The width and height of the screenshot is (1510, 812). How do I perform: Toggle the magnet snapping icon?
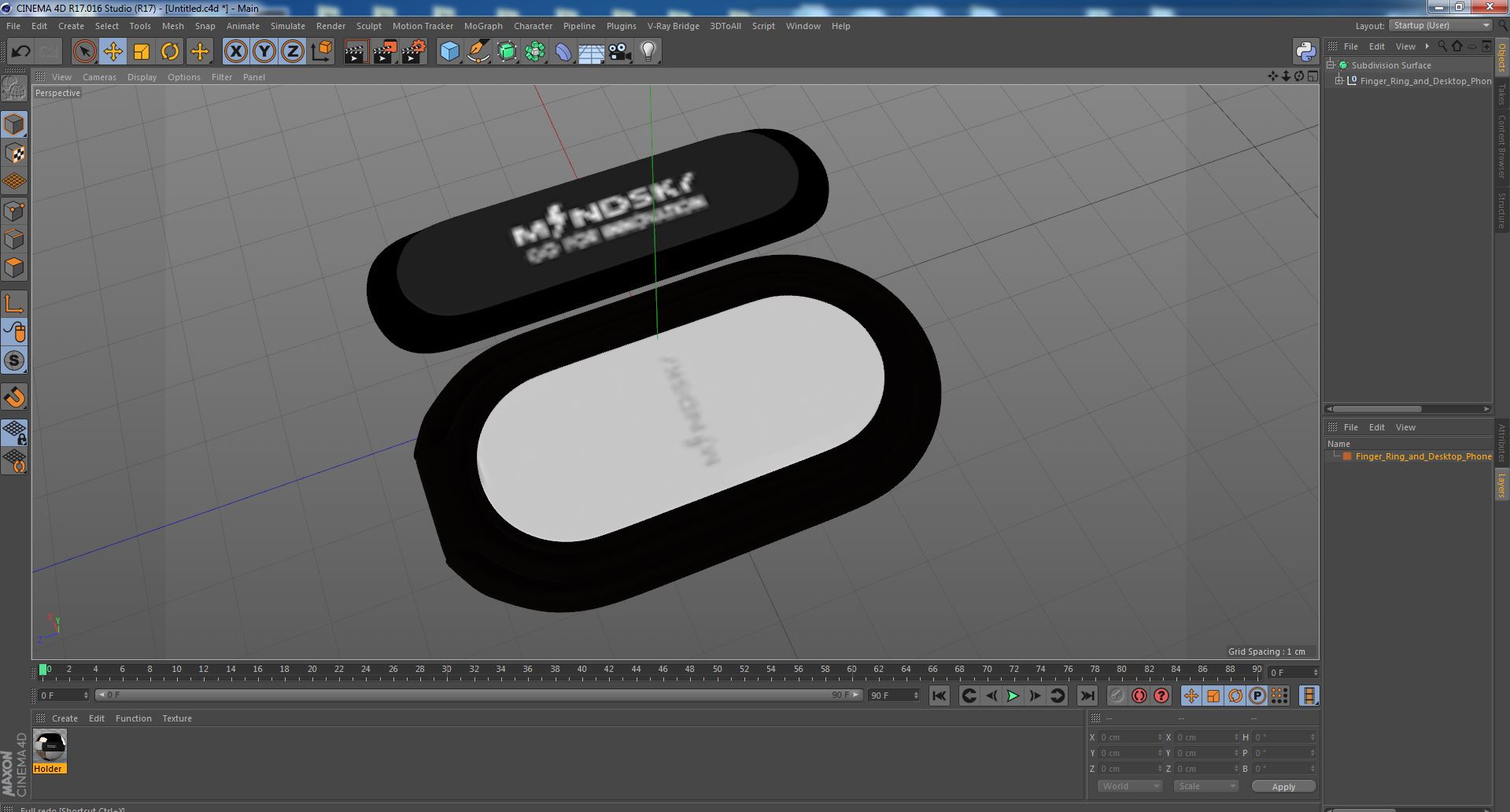coord(14,397)
